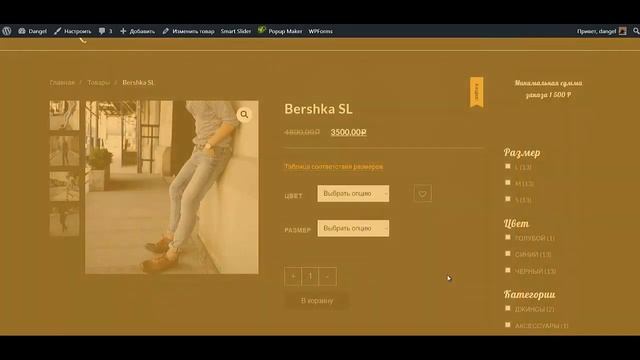The image size is (640, 360).
Task: Open the WordPress logo menu
Action: tap(7, 31)
